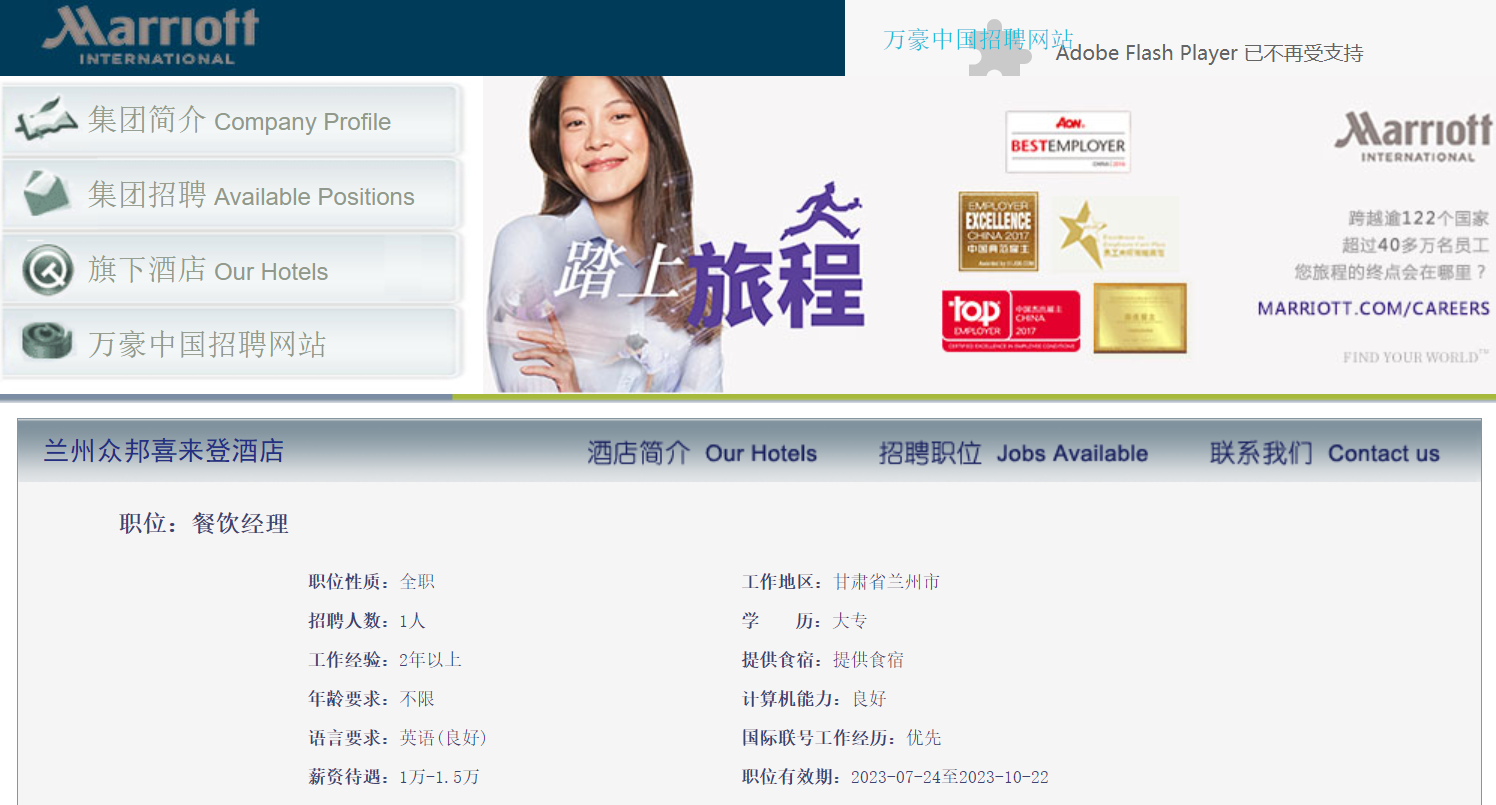Click the gold plaque award image
This screenshot has height=805, width=1496.
point(1140,318)
